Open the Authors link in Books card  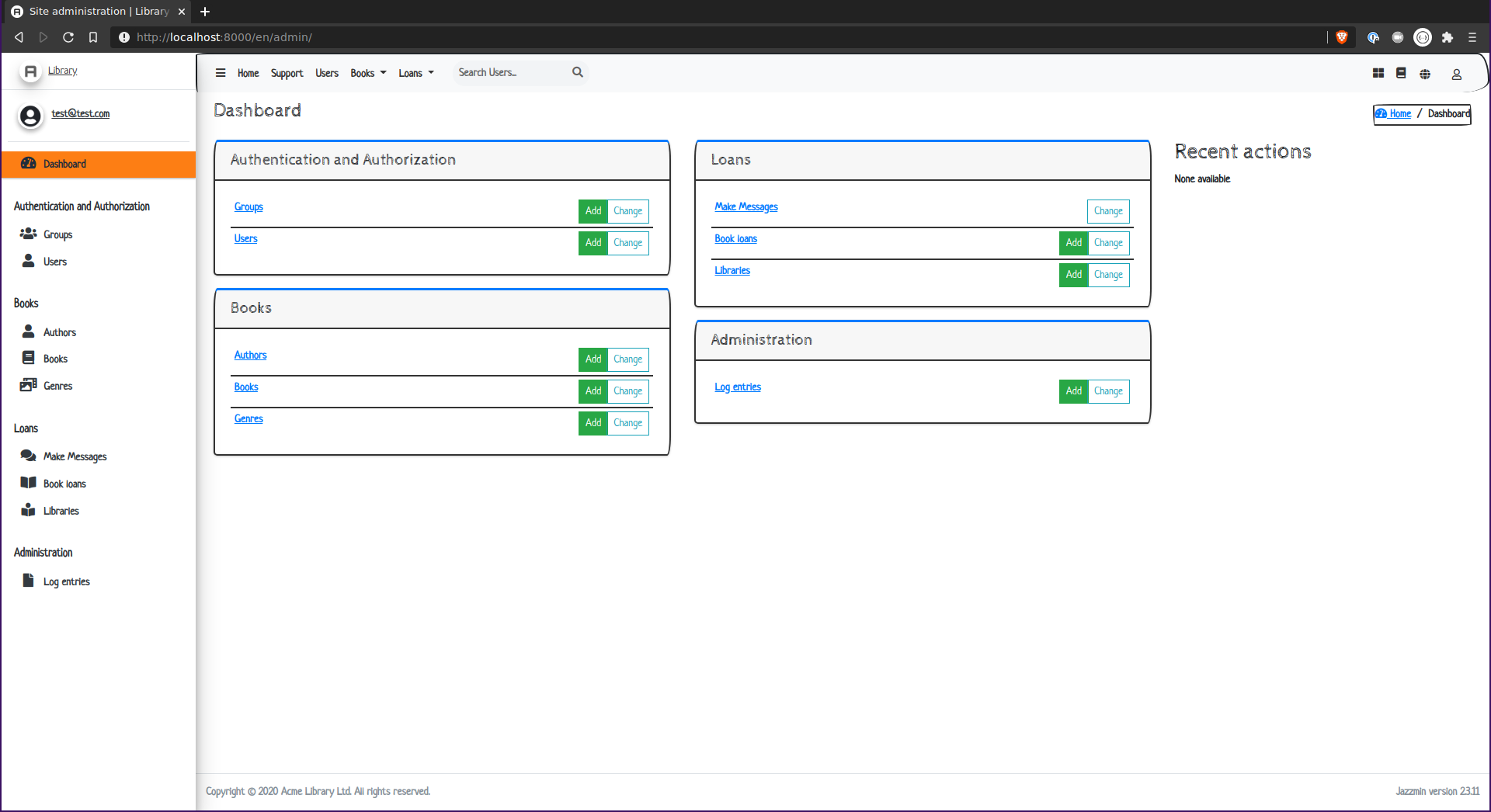(x=250, y=355)
